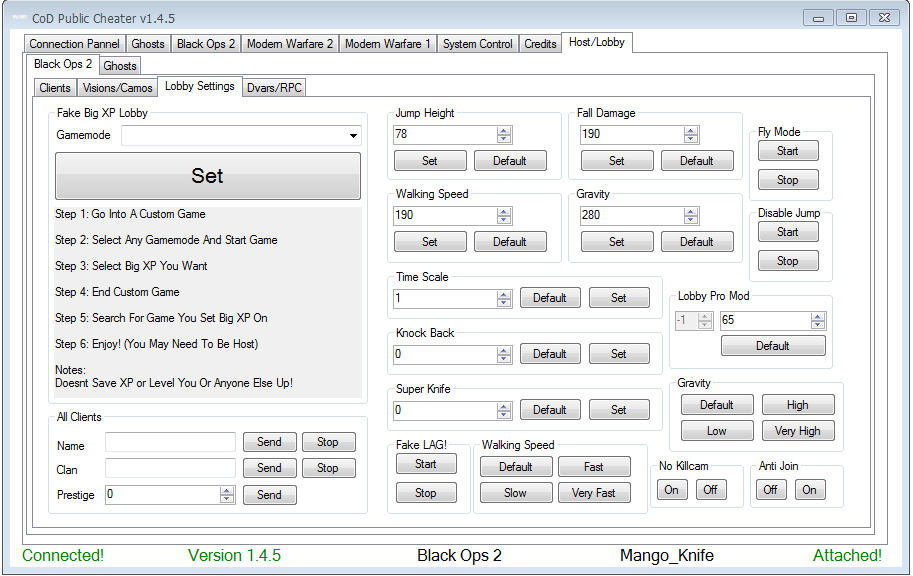Click the All Clients Name text field
The width and height of the screenshot is (913, 576).
(x=171, y=443)
